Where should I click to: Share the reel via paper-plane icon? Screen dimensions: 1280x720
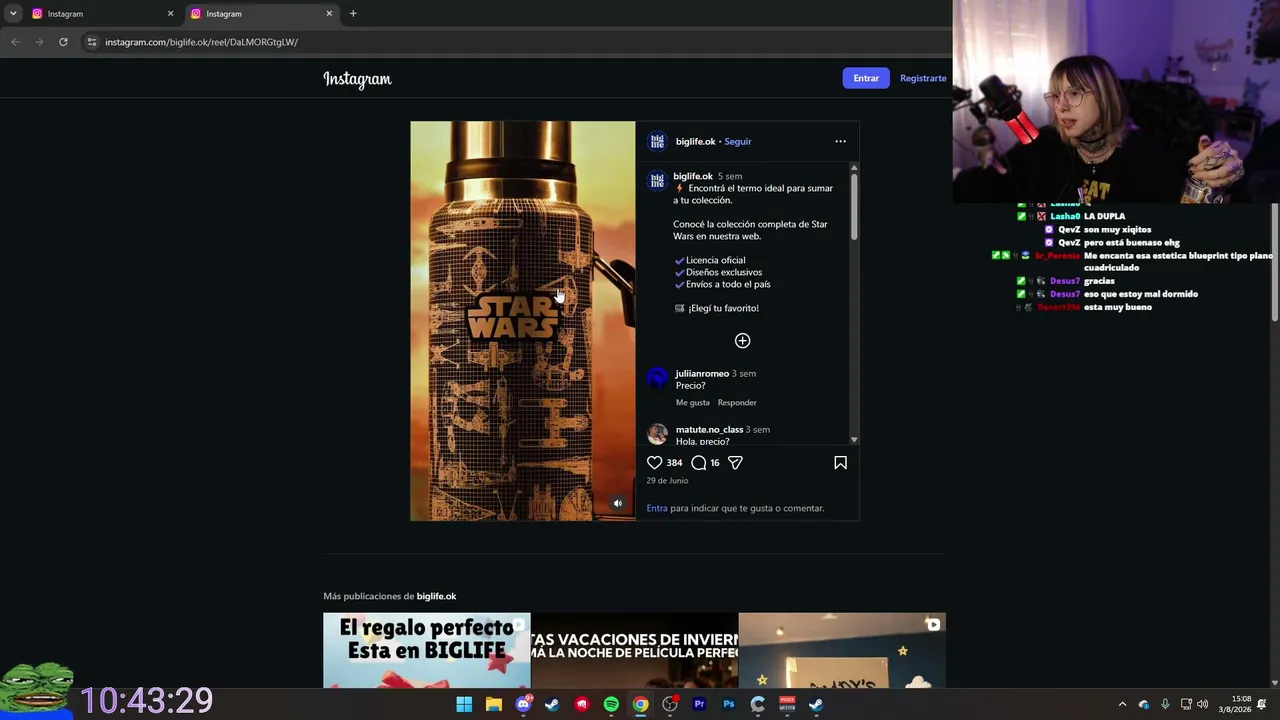735,463
